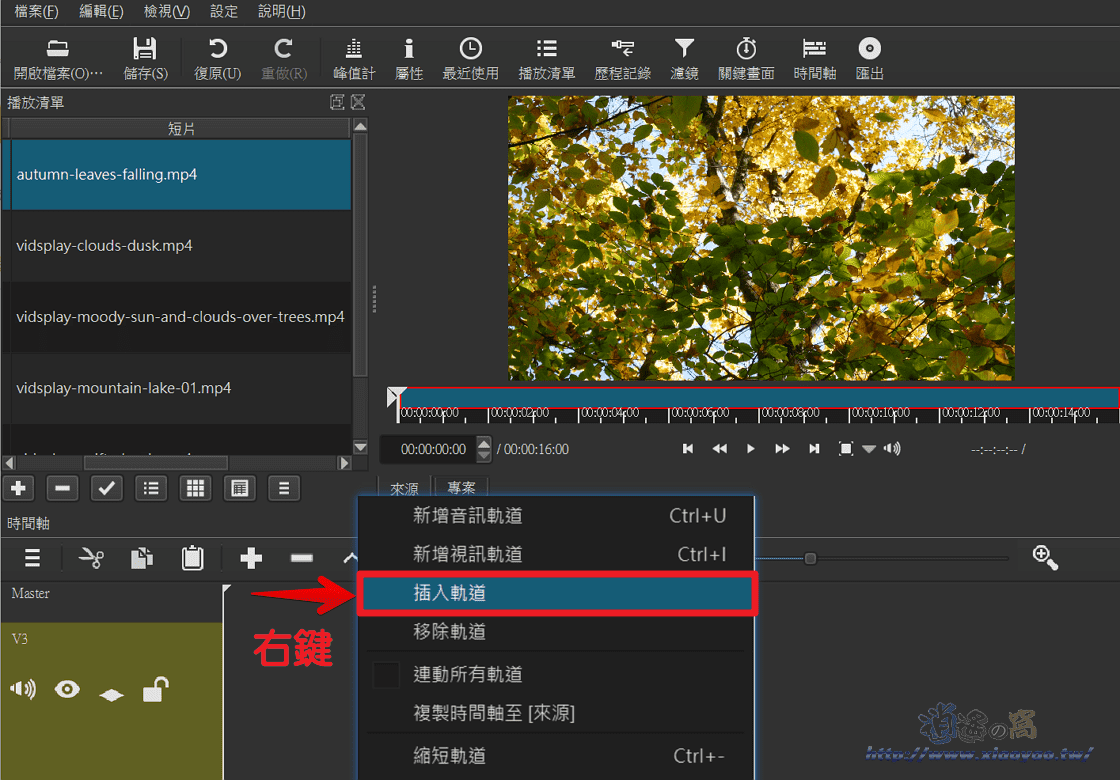Click the timeline cut scissors icon
Image resolution: width=1120 pixels, height=780 pixels.
coord(91,558)
